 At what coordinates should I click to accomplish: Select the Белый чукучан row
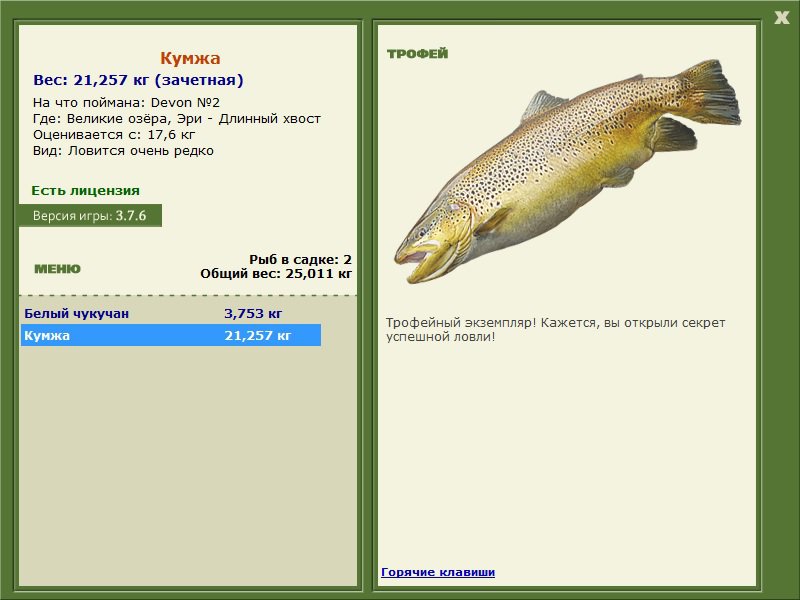(171, 313)
